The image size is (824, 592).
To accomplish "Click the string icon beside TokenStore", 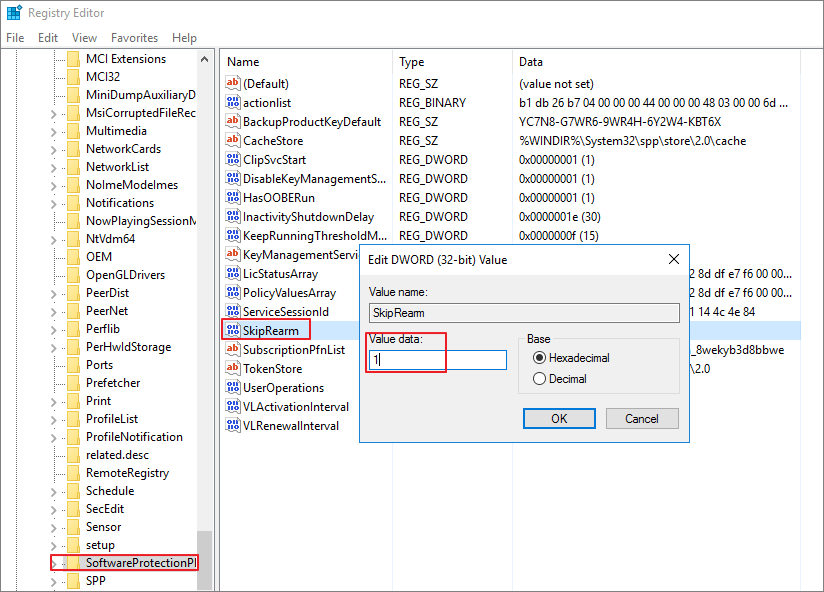I will (233, 368).
